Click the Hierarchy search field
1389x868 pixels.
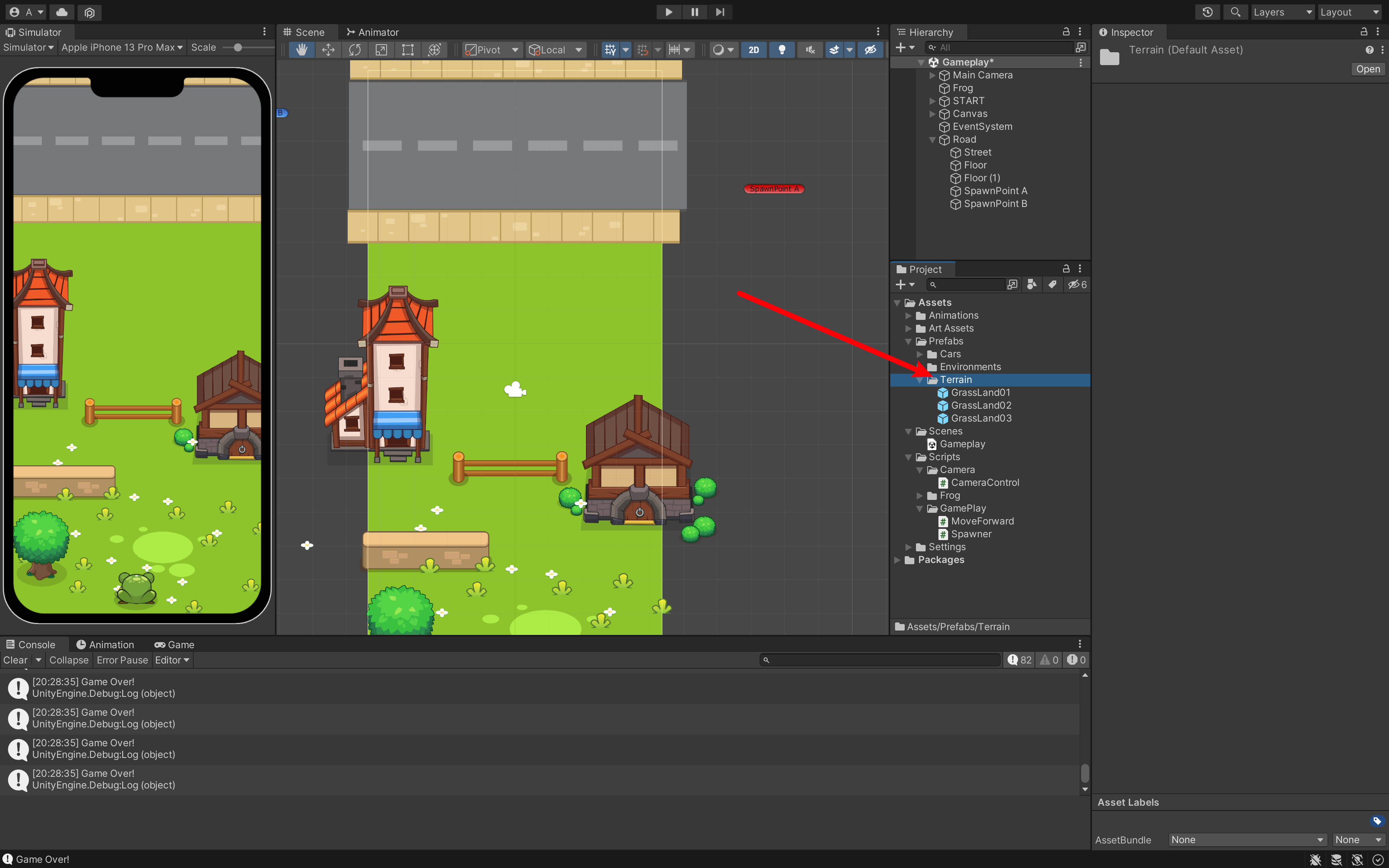tap(999, 48)
